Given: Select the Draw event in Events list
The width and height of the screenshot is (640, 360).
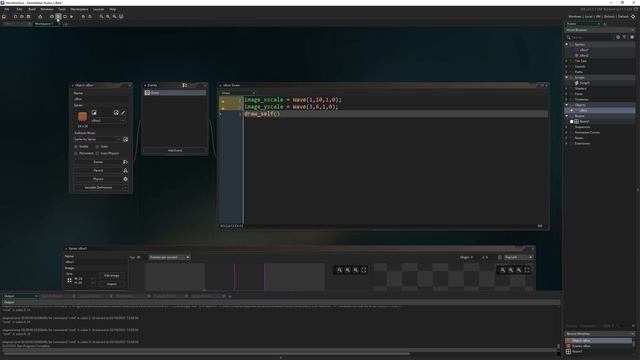Looking at the screenshot, I should 175,93.
